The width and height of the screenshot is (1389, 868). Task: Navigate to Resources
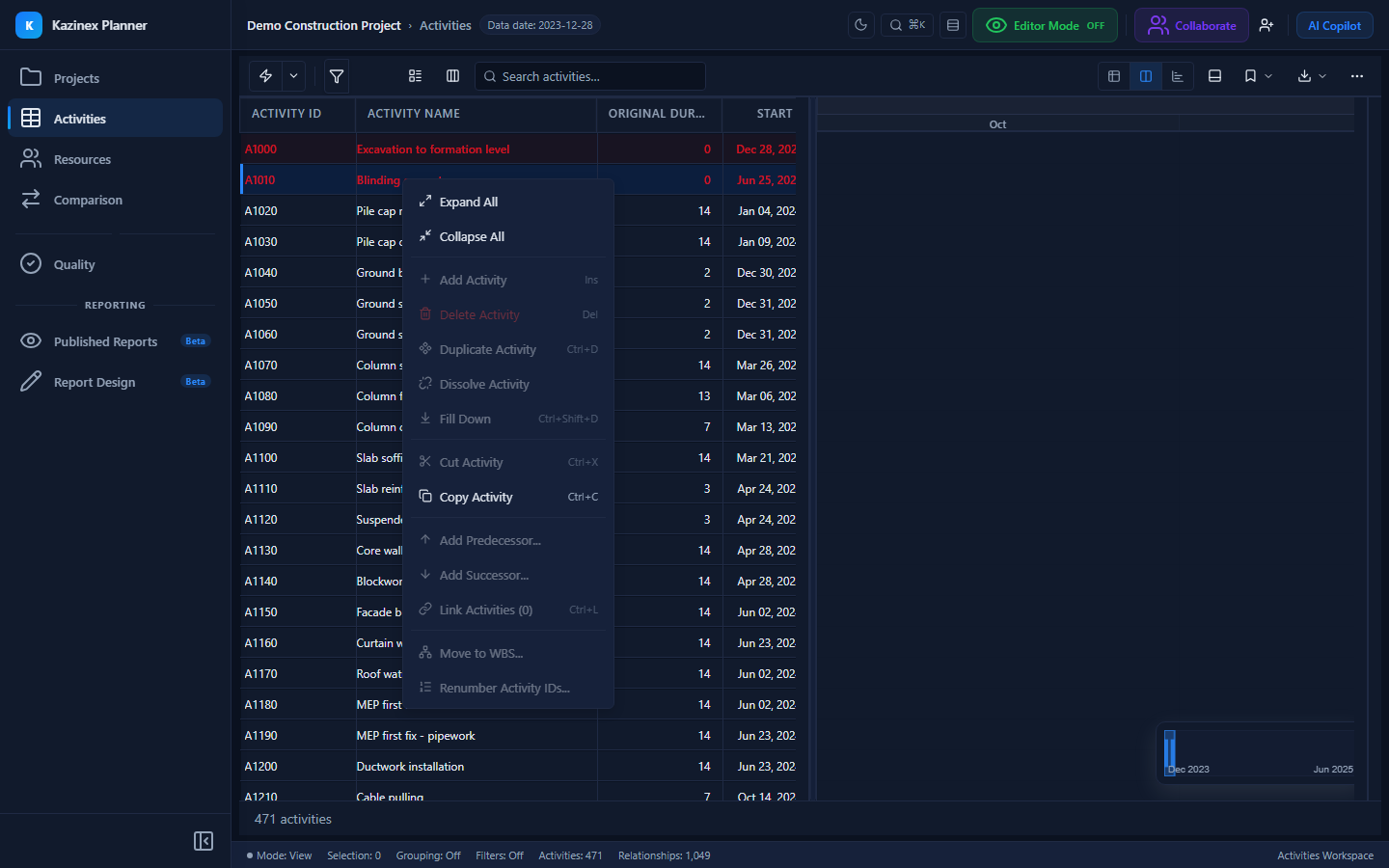(x=115, y=159)
